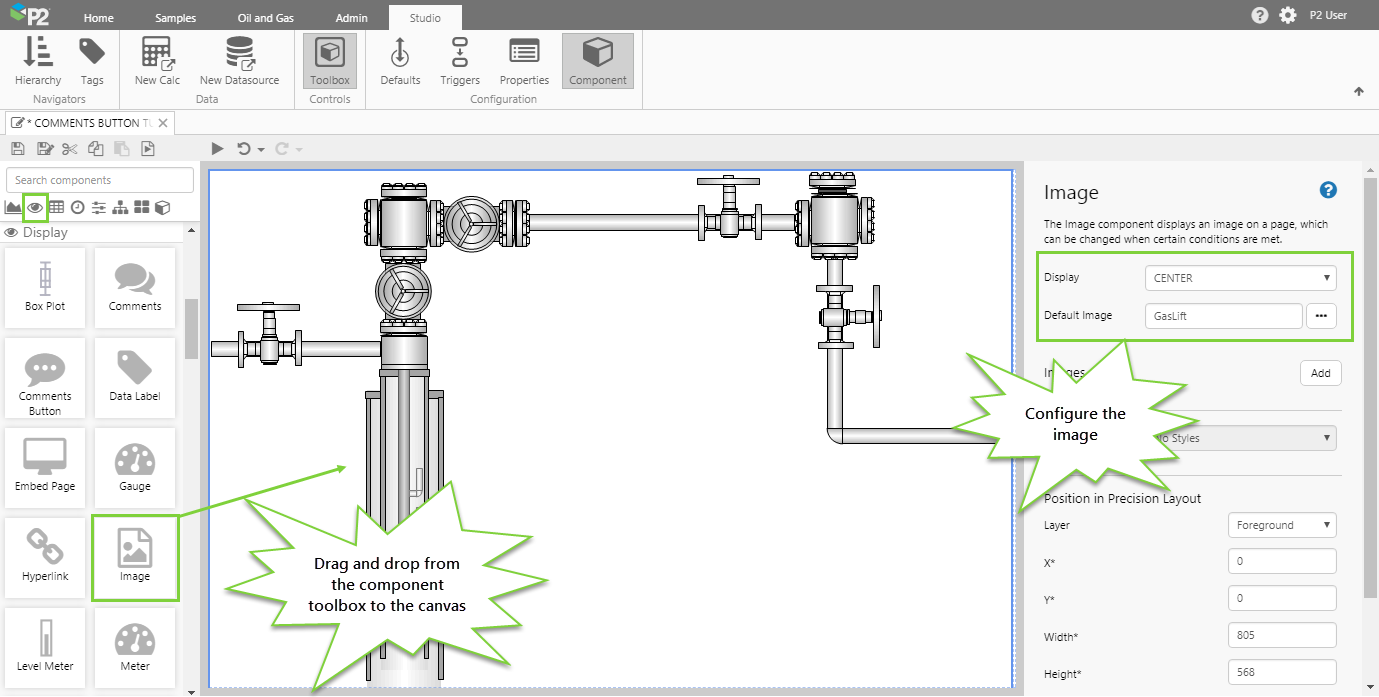
Task: Select the Gauge component
Action: point(135,468)
